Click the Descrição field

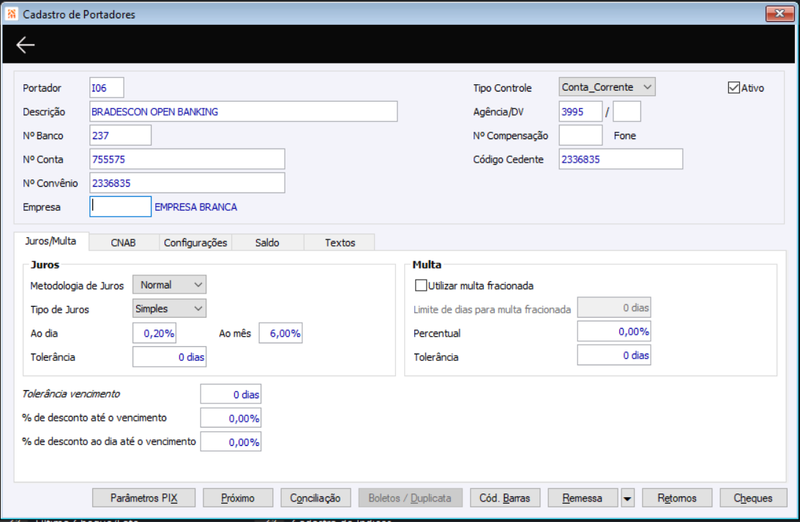coord(243,111)
